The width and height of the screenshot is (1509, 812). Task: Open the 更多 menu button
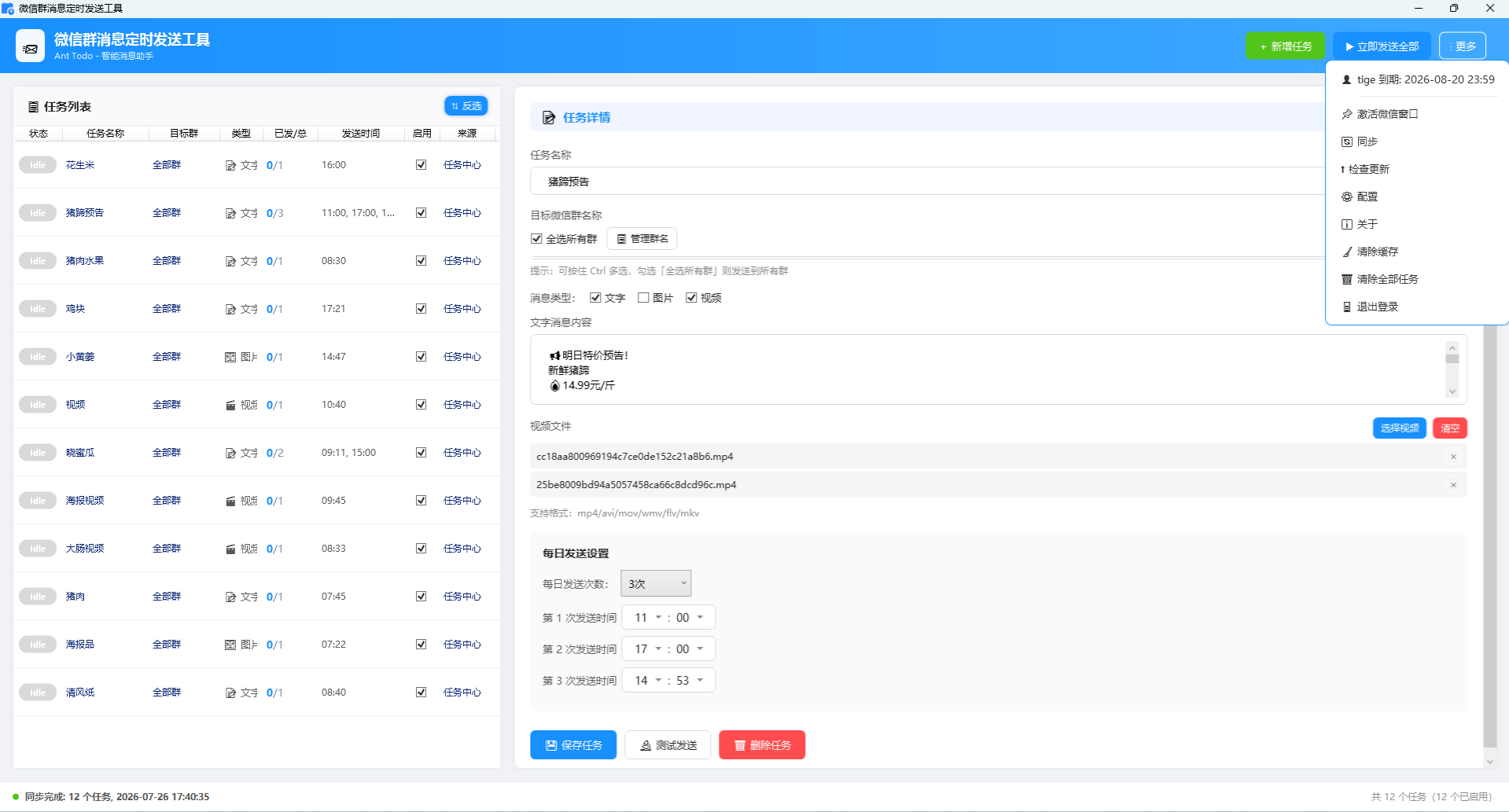tap(1463, 46)
